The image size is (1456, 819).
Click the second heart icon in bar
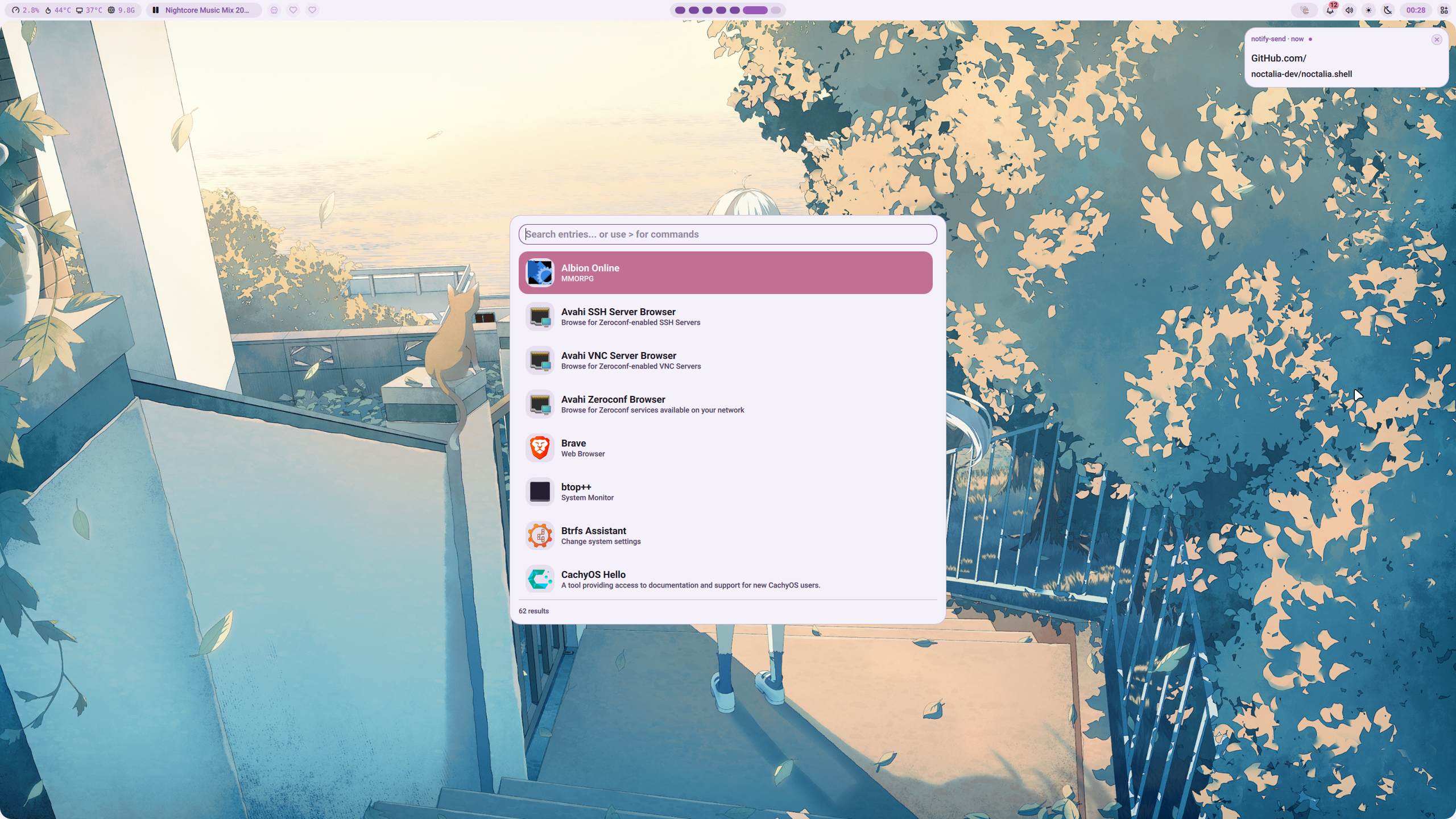312,10
